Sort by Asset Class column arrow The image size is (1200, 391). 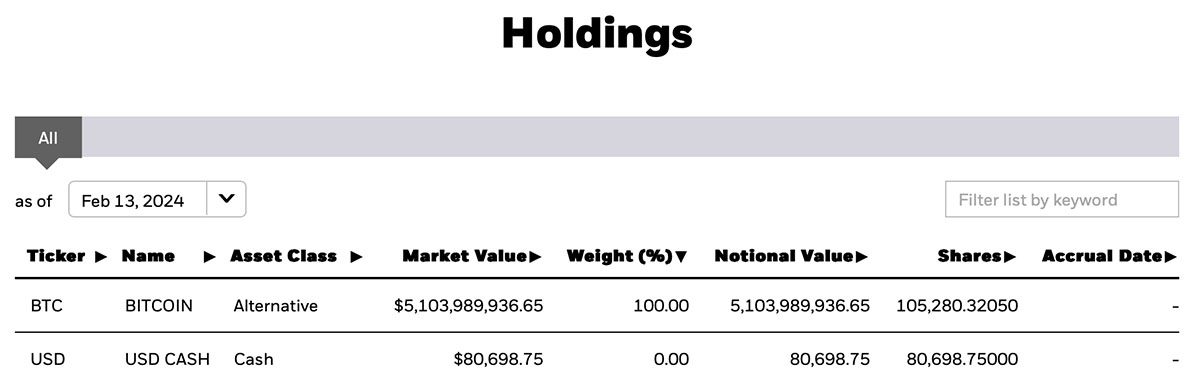(x=356, y=257)
